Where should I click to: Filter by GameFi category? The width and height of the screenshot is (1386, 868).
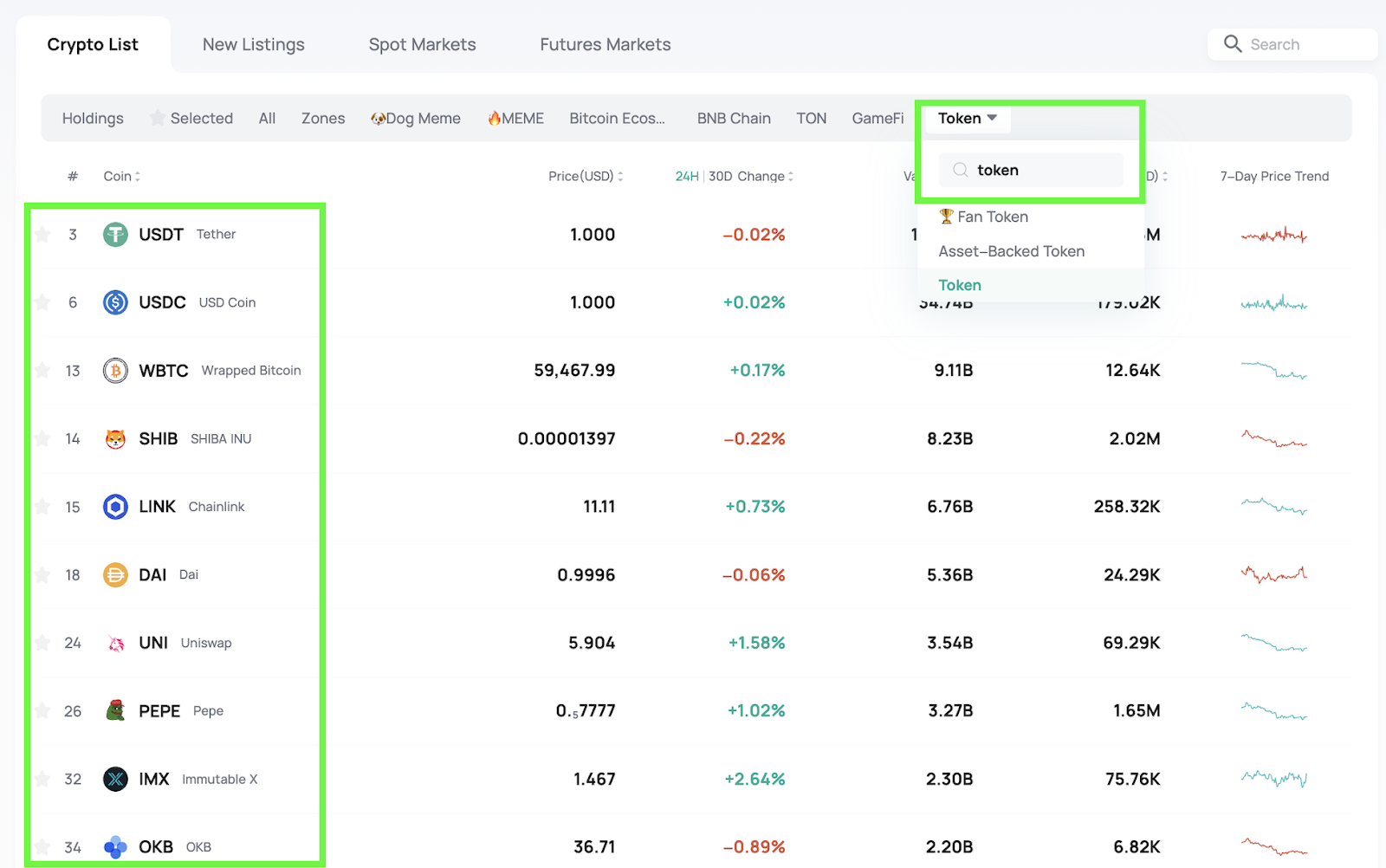878,118
